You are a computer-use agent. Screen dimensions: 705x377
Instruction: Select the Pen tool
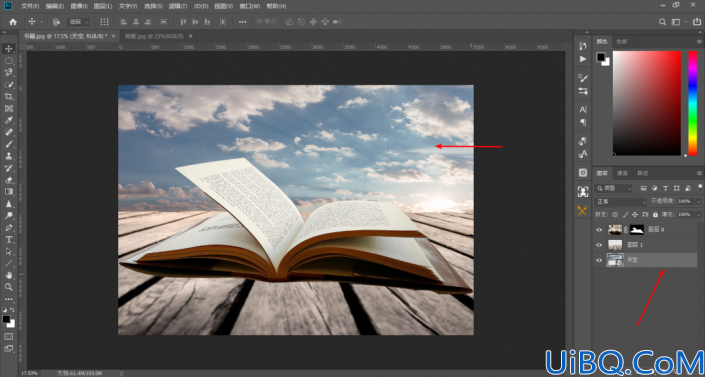click(9, 228)
